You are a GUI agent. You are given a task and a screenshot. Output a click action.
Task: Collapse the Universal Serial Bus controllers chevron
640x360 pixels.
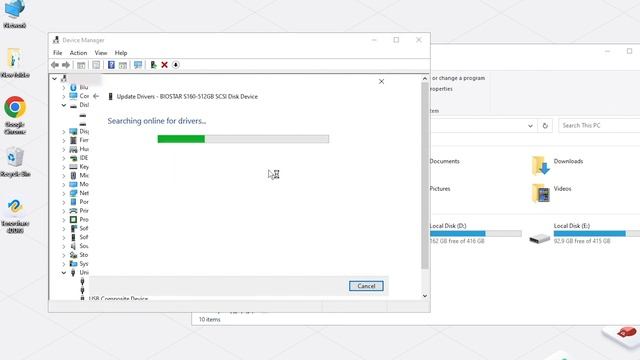coord(64,273)
